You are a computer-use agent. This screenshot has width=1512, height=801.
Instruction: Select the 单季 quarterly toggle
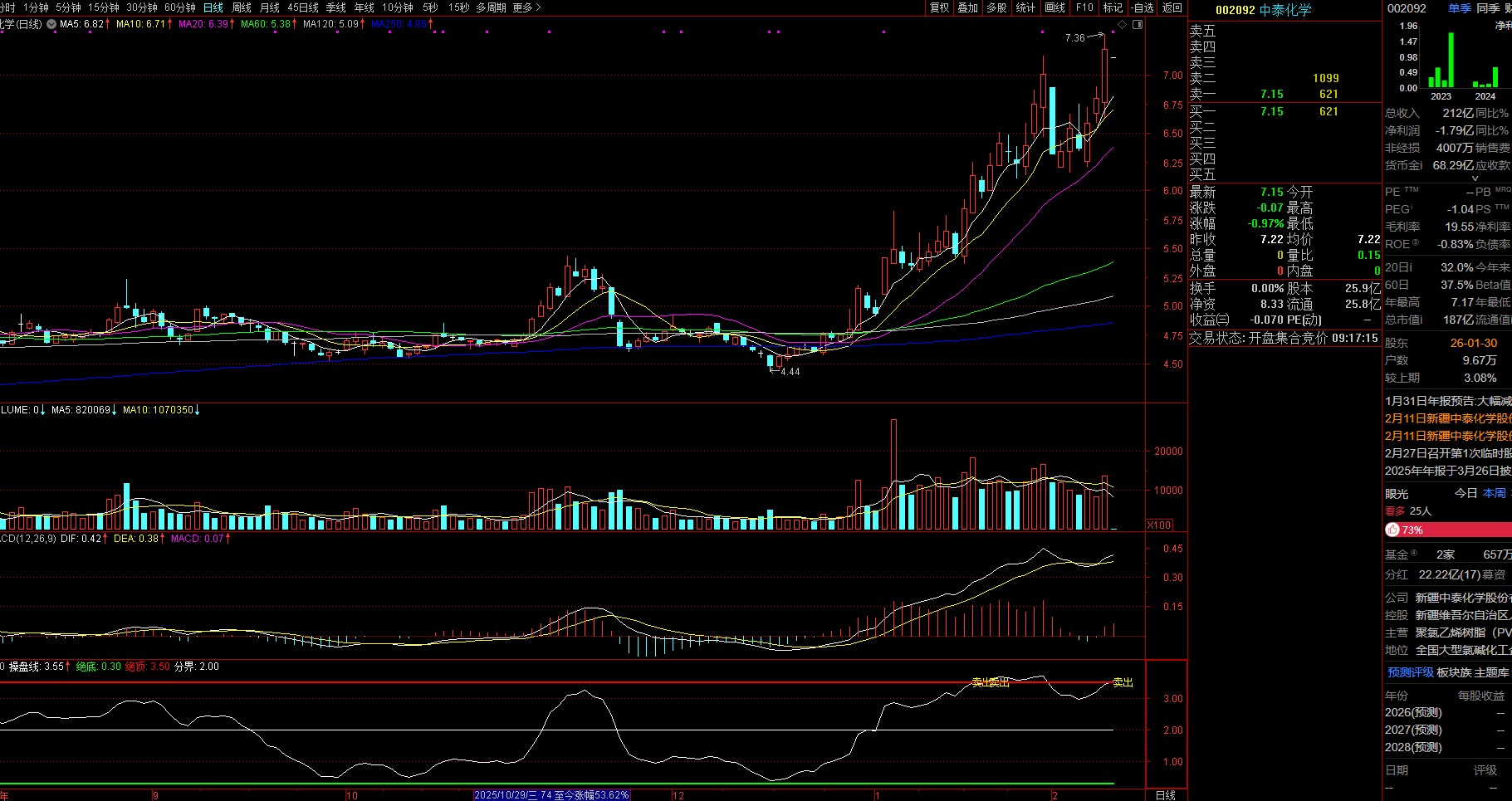click(x=1460, y=8)
